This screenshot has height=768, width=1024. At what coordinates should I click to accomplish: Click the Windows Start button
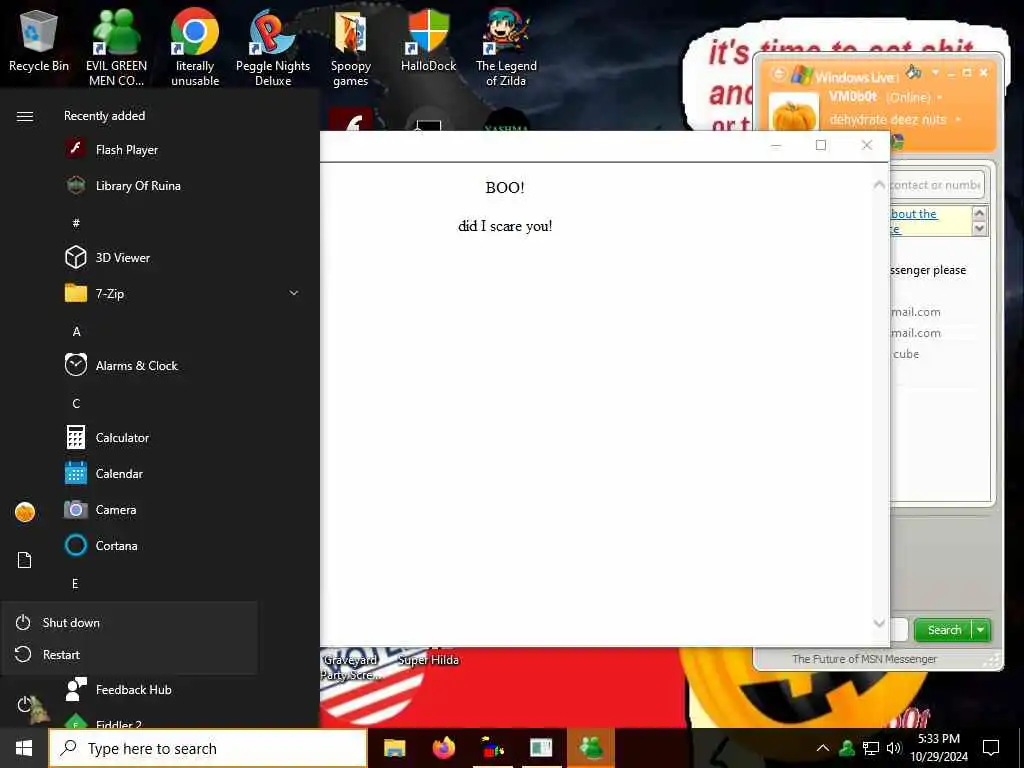point(24,748)
